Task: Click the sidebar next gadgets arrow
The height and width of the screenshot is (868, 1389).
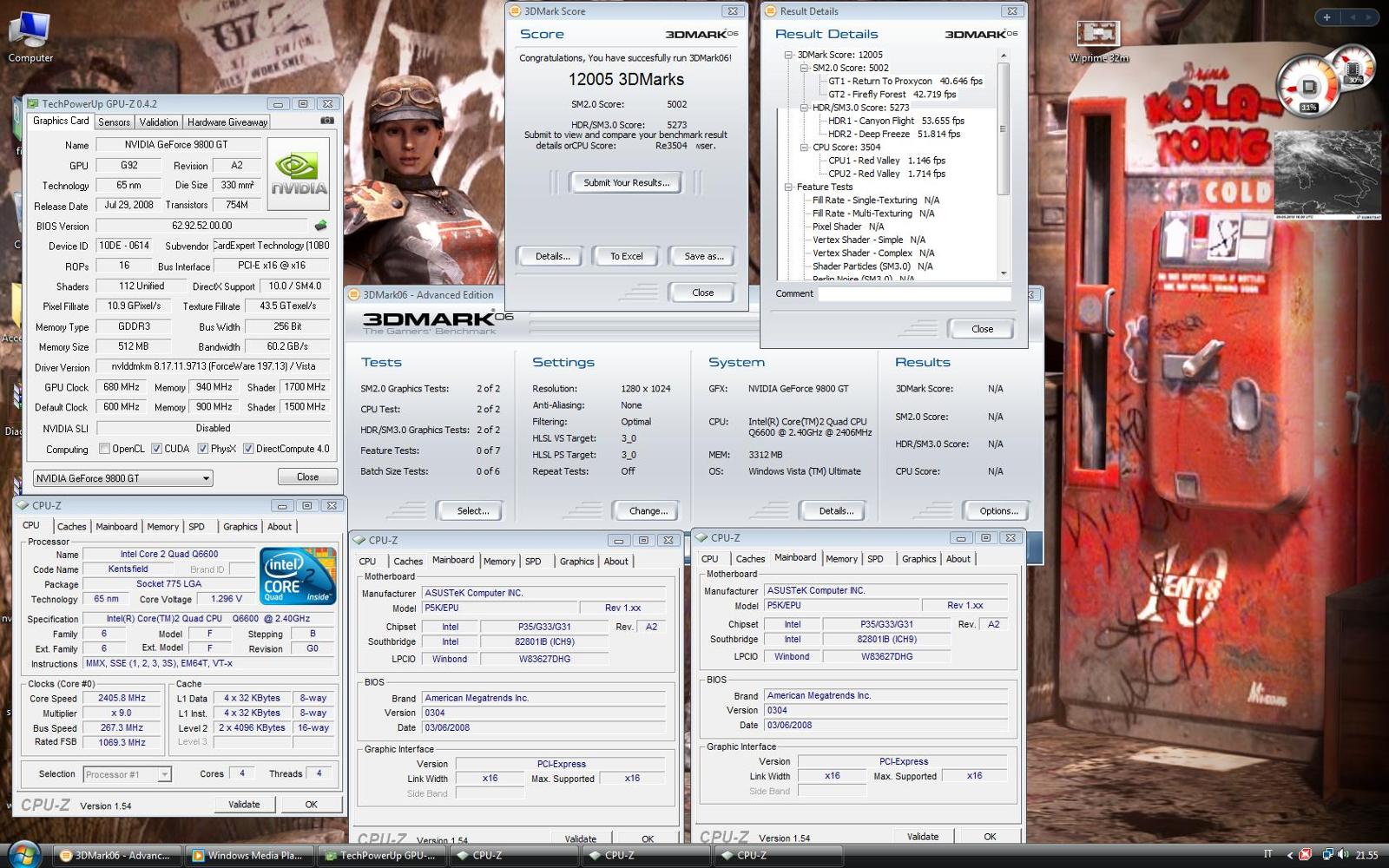Action: pos(1369,16)
